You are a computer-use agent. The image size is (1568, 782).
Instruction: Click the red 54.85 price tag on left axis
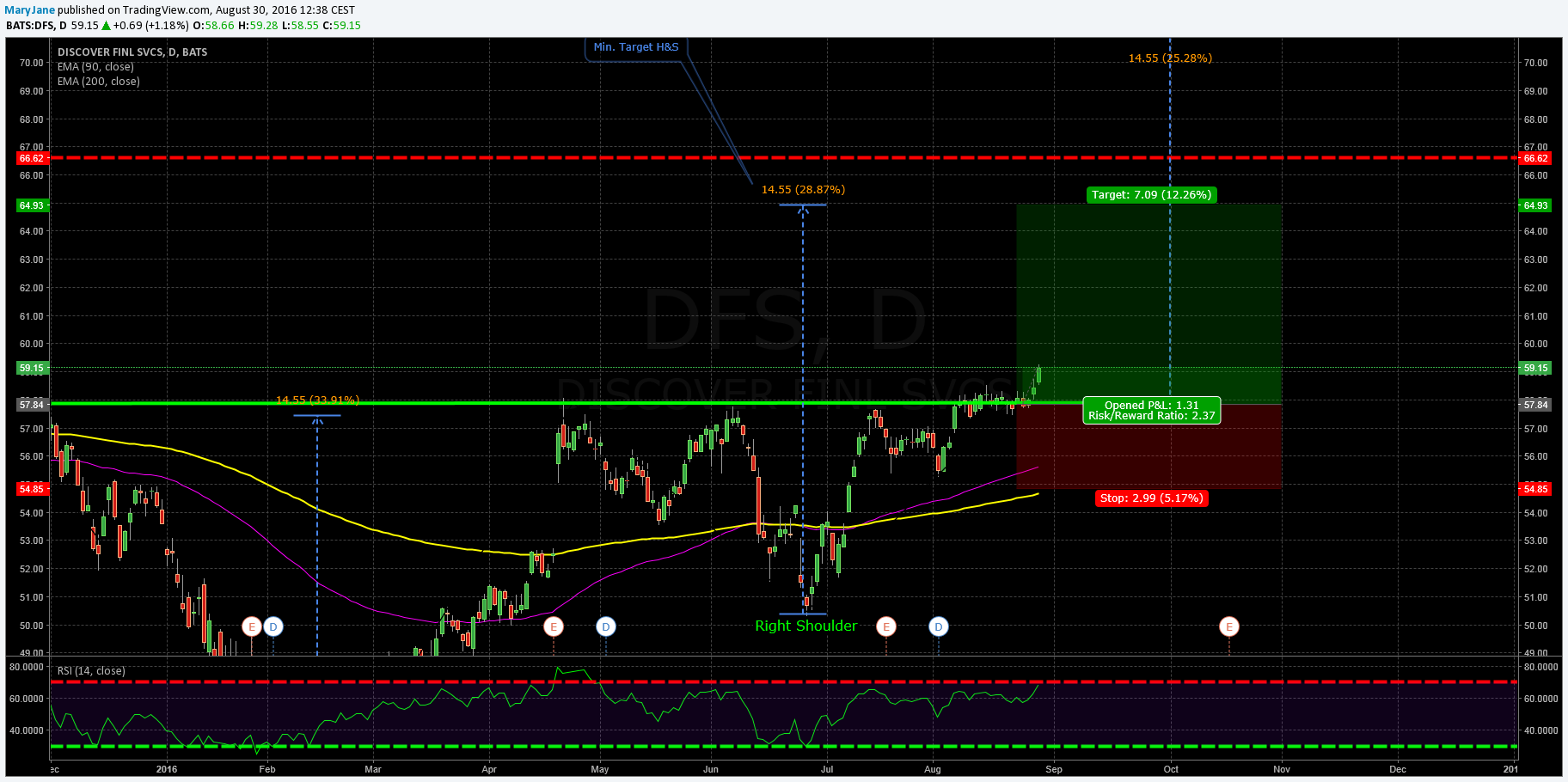(32, 489)
